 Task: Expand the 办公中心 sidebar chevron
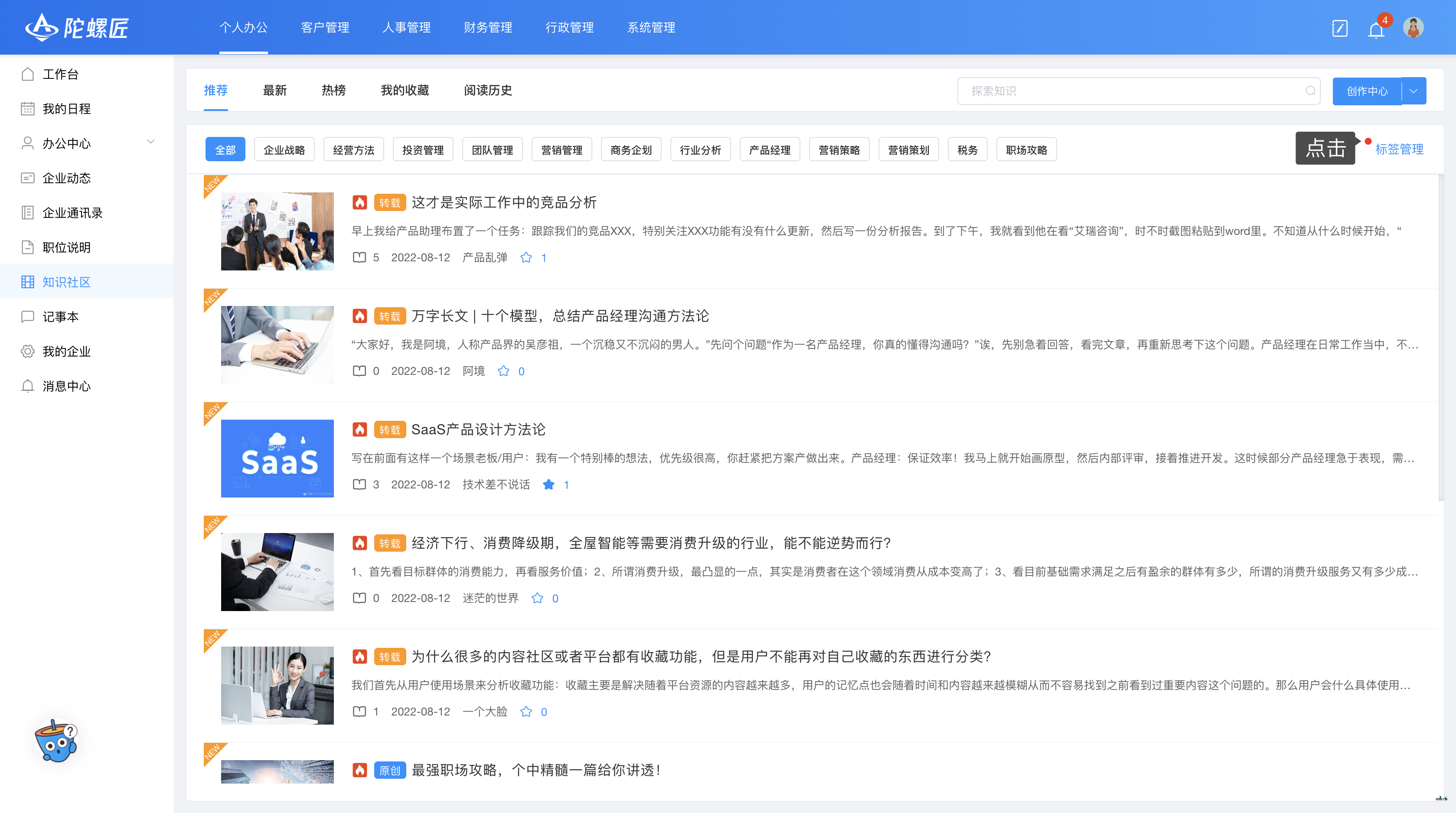pyautogui.click(x=150, y=143)
